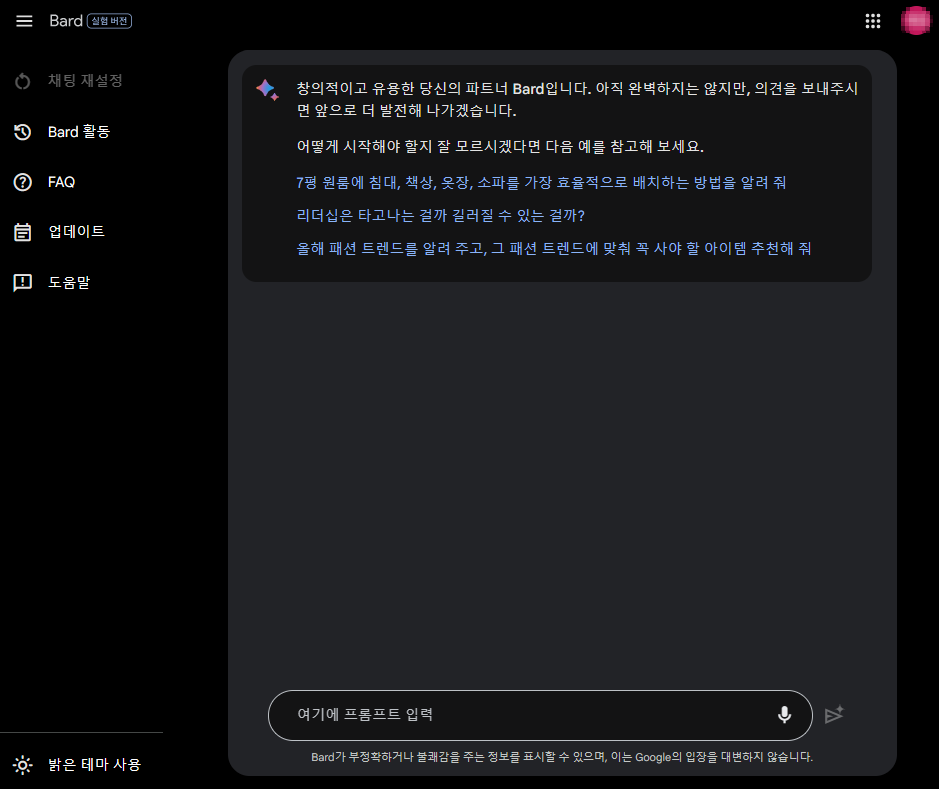Click suggestion about 올해 패션 트렌드
Screen dimensions: 939x789
coord(553,248)
